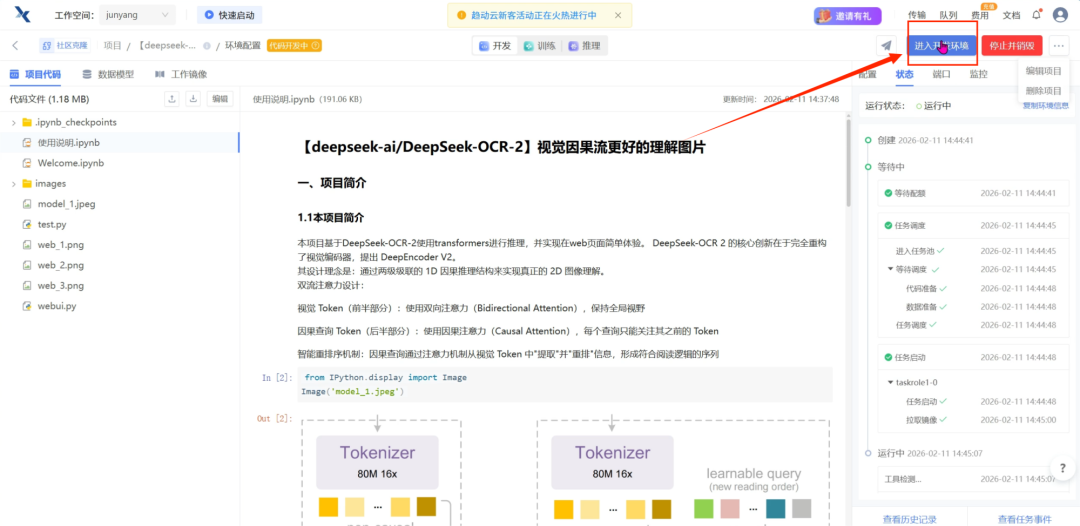Open the question mark help button
The image size is (1080, 526).
(x=1063, y=469)
